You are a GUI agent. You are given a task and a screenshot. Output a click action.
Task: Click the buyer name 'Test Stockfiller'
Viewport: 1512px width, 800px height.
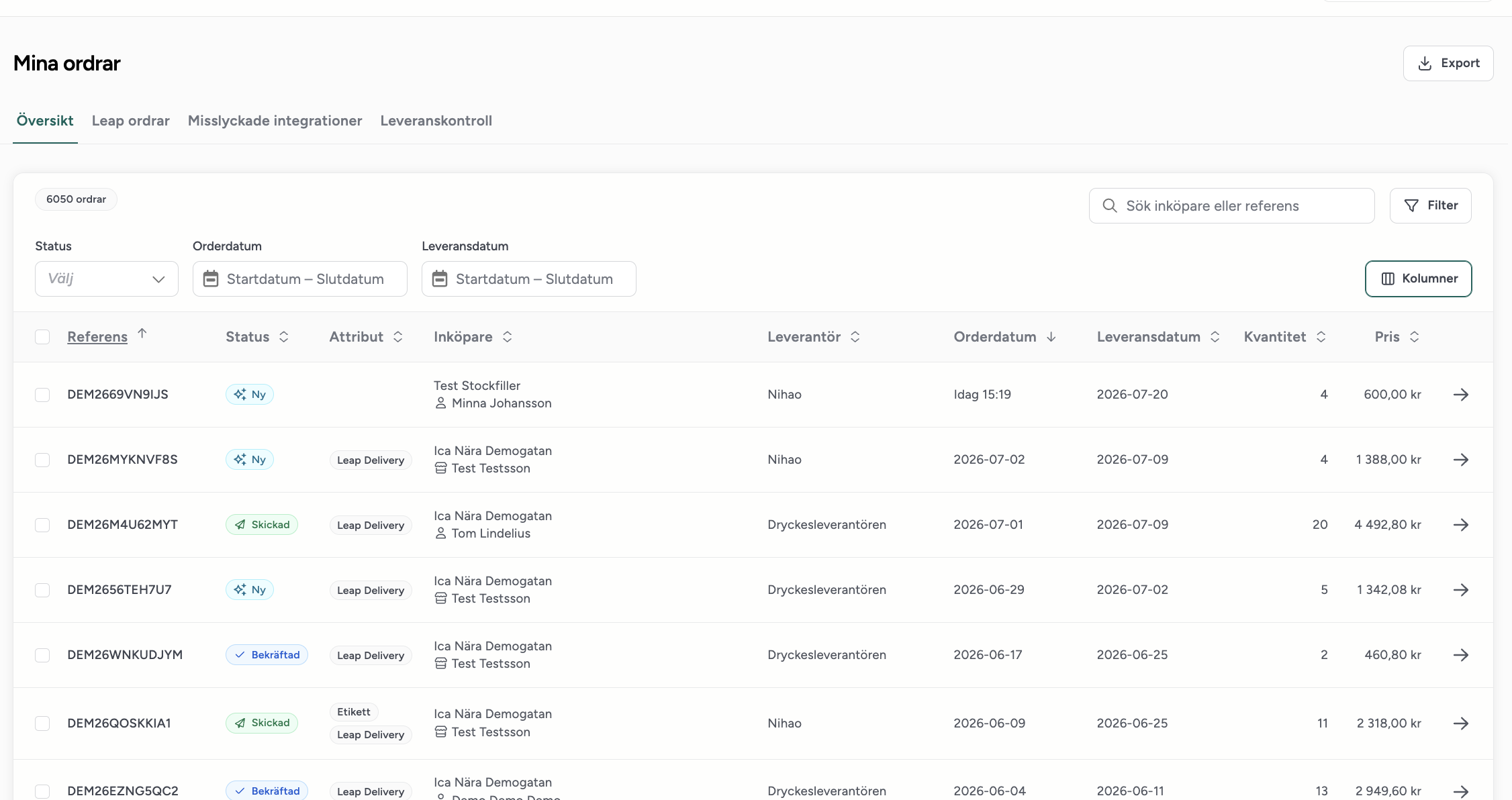coord(477,386)
